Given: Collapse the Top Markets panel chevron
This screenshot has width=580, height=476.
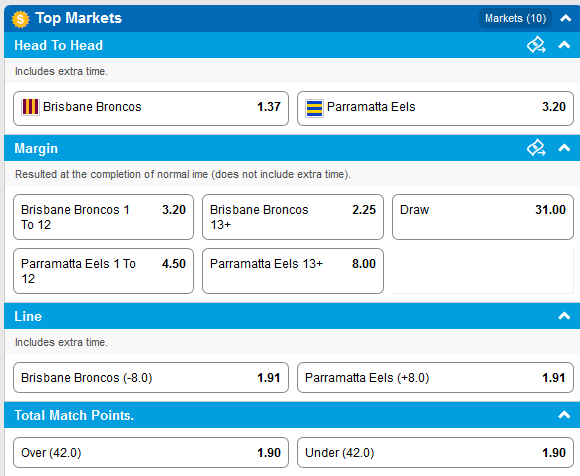Looking at the screenshot, I should coord(566,18).
